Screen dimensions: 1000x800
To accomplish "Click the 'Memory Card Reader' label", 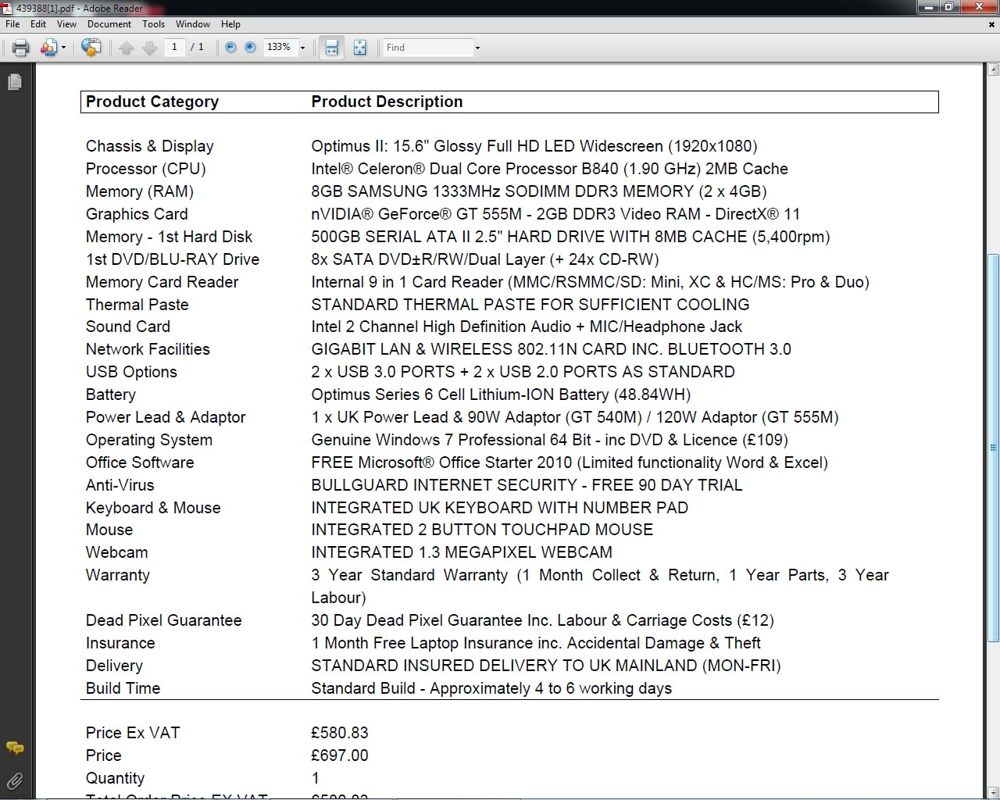I will tap(162, 282).
